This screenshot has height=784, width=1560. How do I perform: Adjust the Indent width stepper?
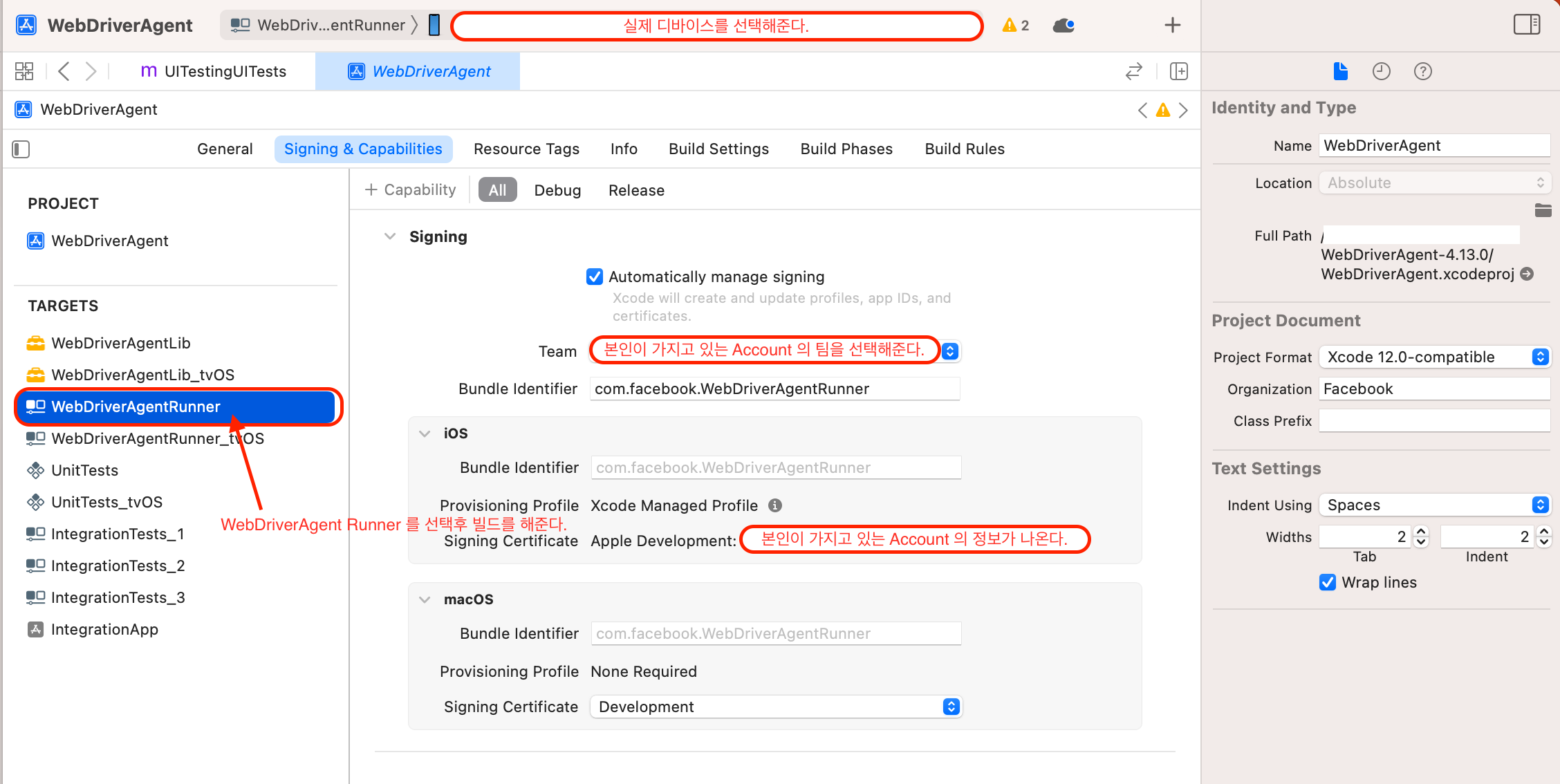pyautogui.click(x=1544, y=536)
